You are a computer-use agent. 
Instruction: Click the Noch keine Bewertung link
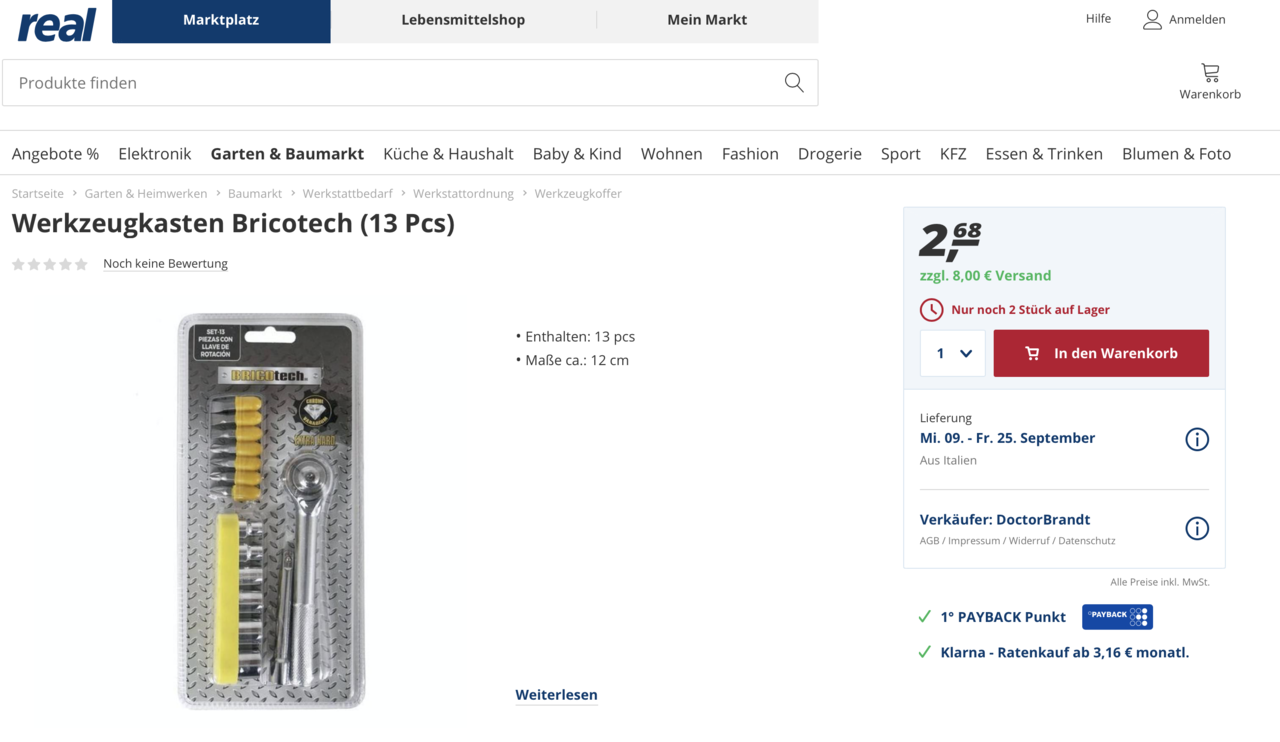pyautogui.click(x=165, y=264)
